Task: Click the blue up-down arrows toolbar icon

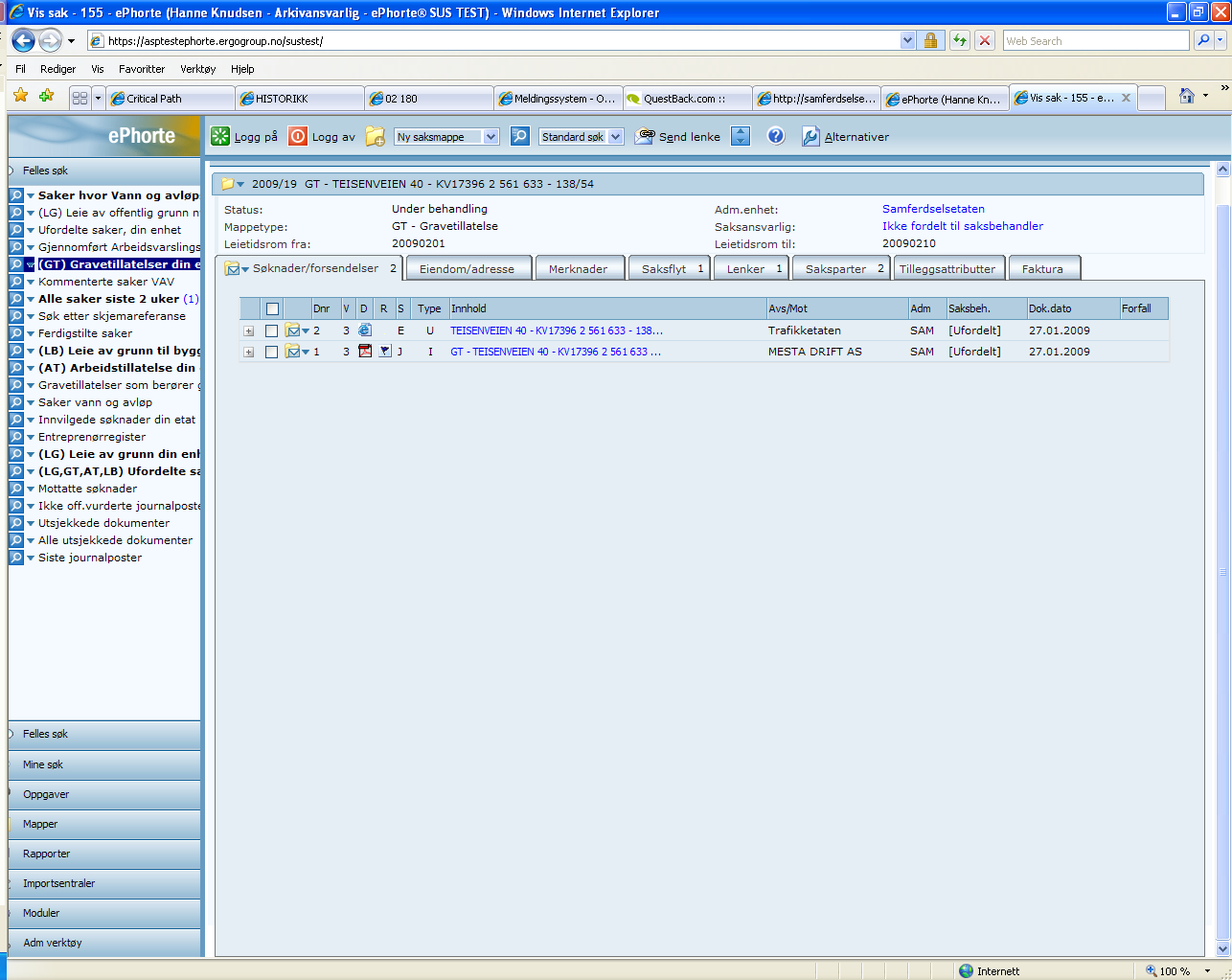Action: coord(741,136)
